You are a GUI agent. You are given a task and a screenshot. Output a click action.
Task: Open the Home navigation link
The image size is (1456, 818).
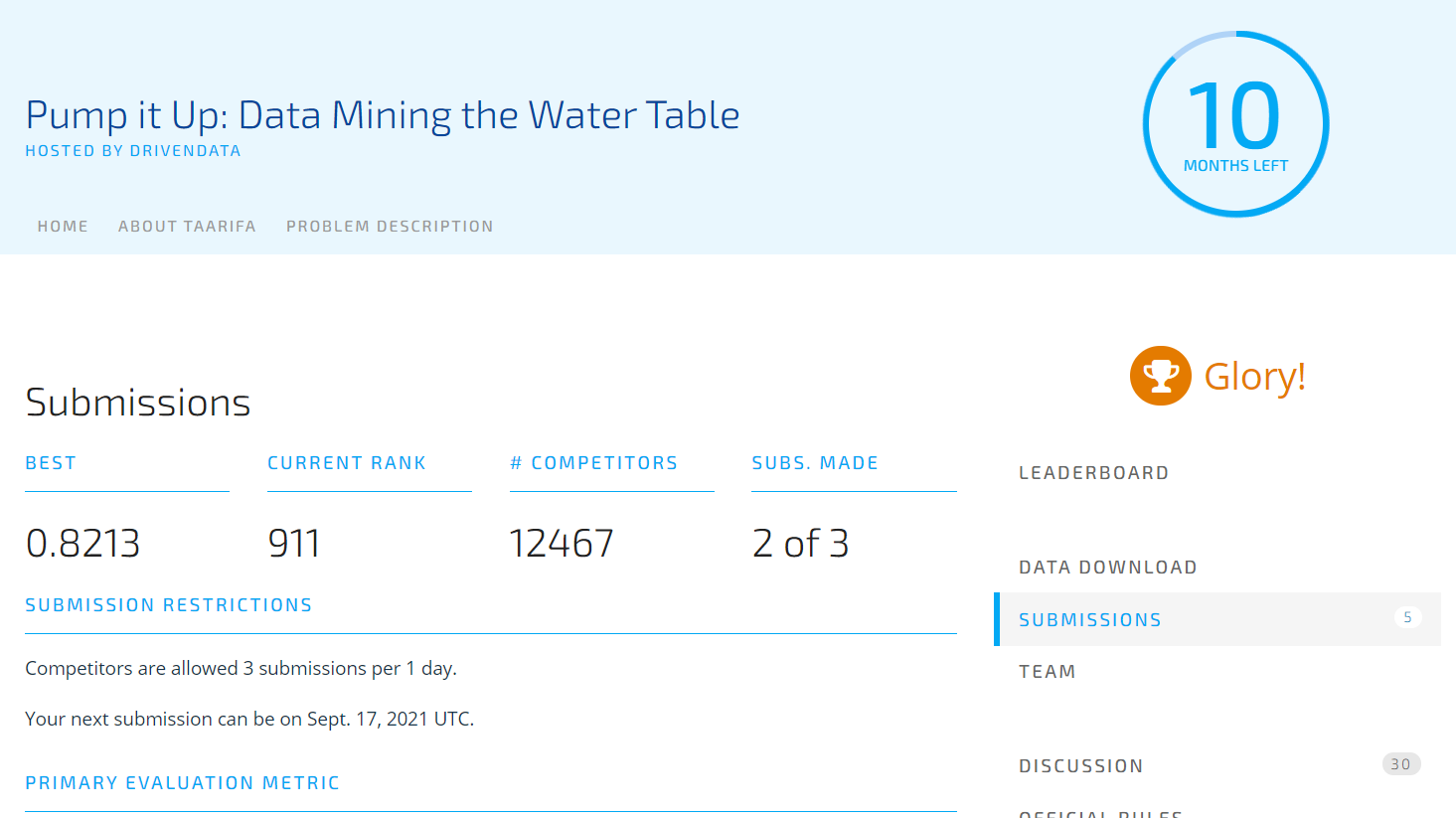[63, 227]
